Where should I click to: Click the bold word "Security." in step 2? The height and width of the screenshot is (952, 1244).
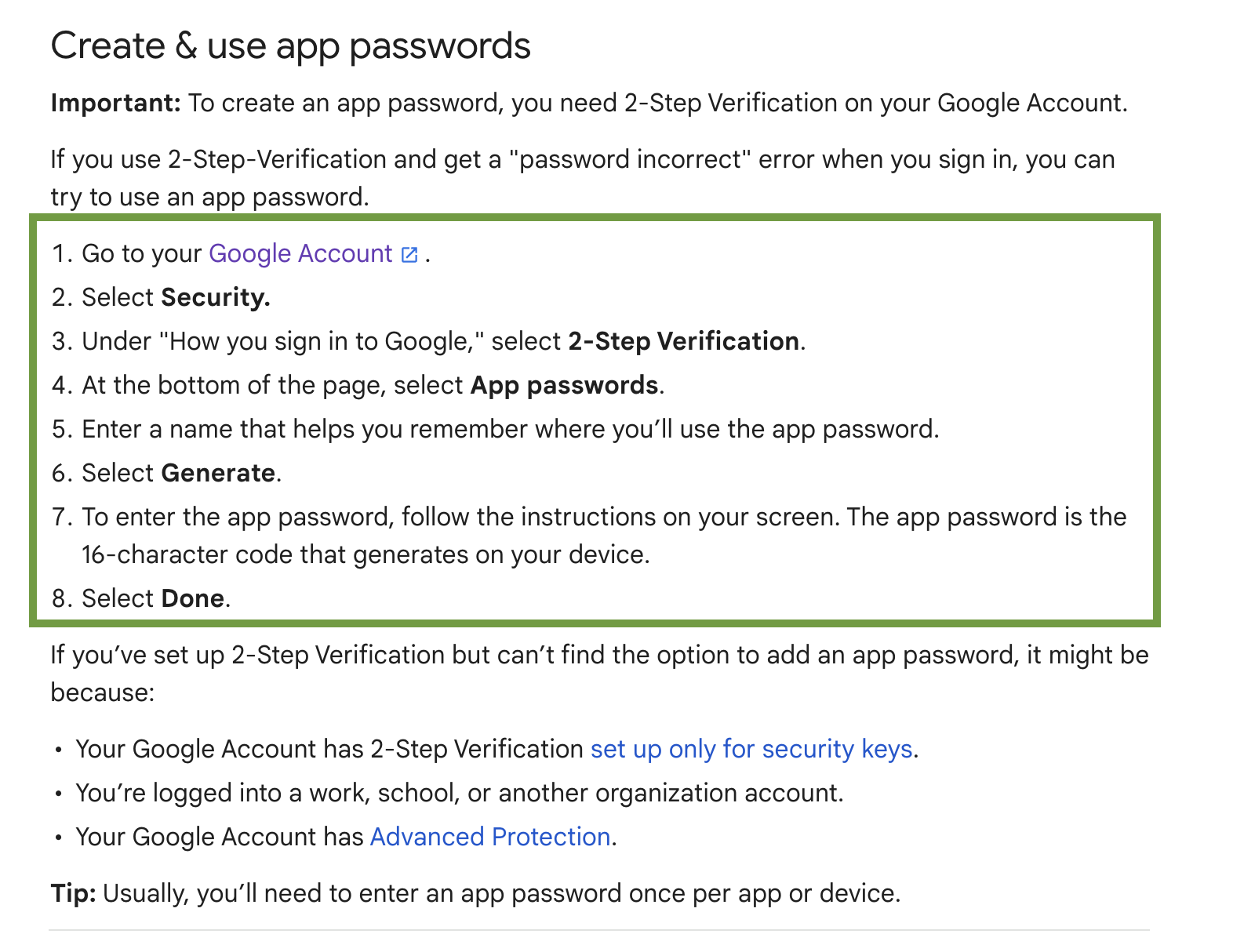pos(216,298)
